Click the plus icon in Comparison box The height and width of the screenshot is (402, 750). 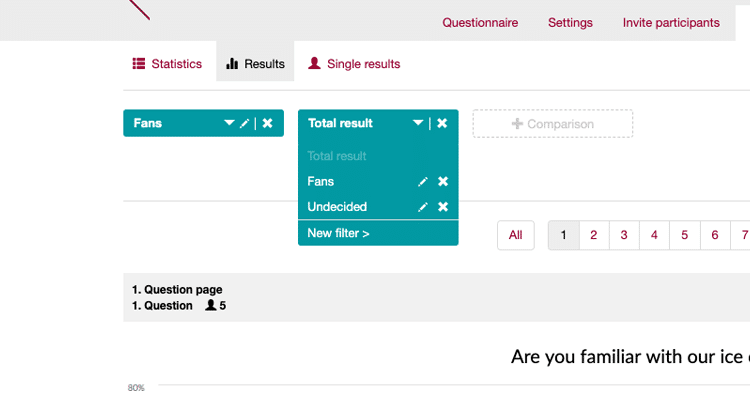[x=517, y=124]
